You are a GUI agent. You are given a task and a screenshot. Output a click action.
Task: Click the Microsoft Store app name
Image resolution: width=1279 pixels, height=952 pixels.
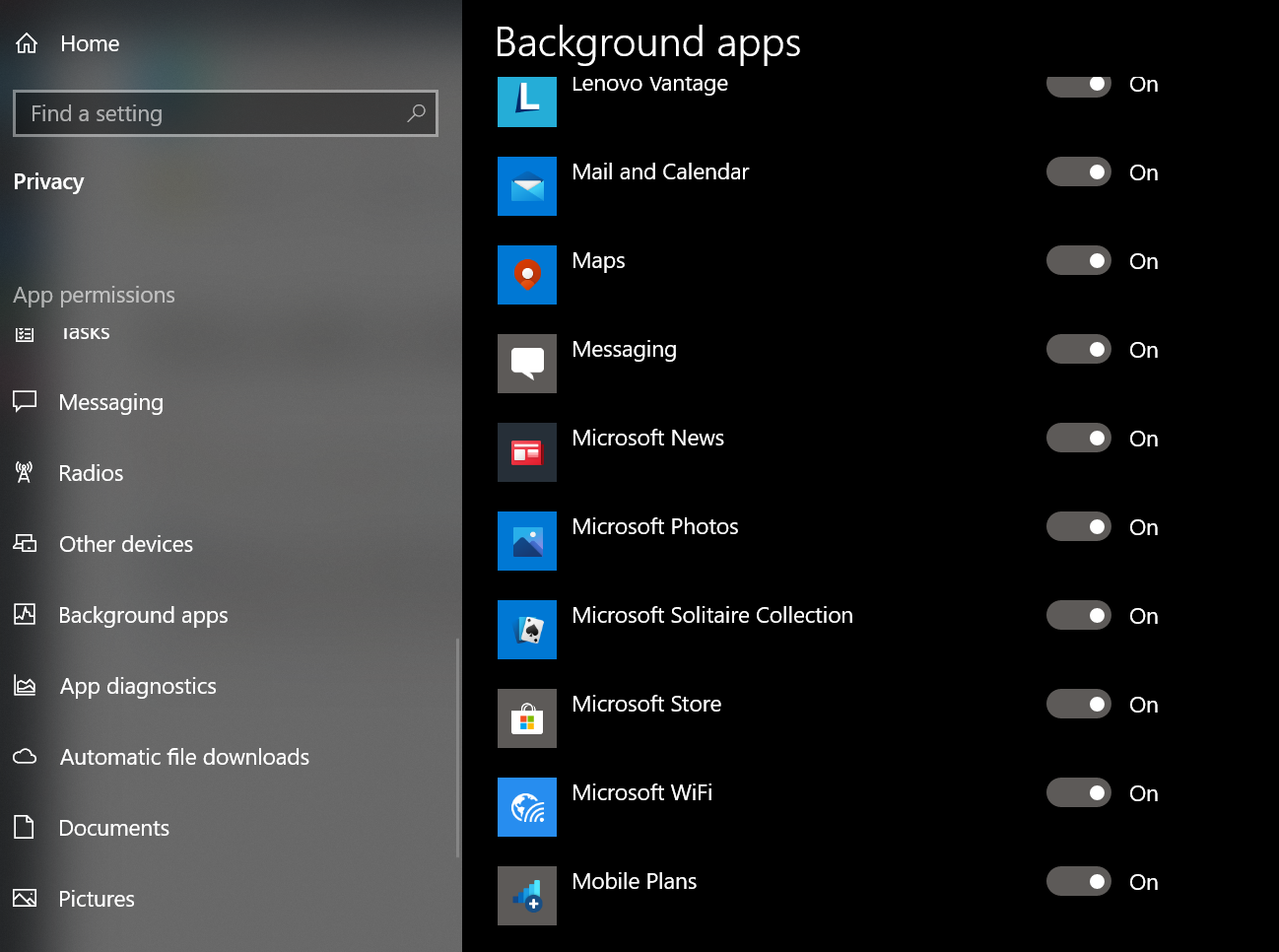click(x=646, y=704)
